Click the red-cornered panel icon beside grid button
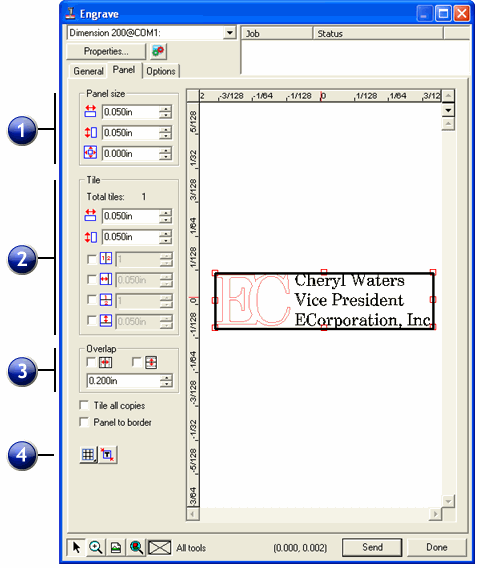Screen dimensions: 480x568 click(x=108, y=454)
